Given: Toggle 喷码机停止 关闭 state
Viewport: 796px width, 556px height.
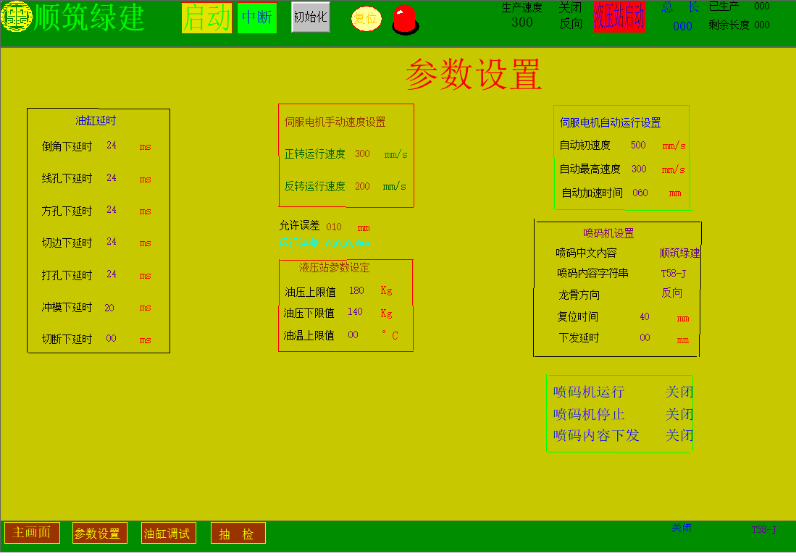Looking at the screenshot, I should point(679,414).
